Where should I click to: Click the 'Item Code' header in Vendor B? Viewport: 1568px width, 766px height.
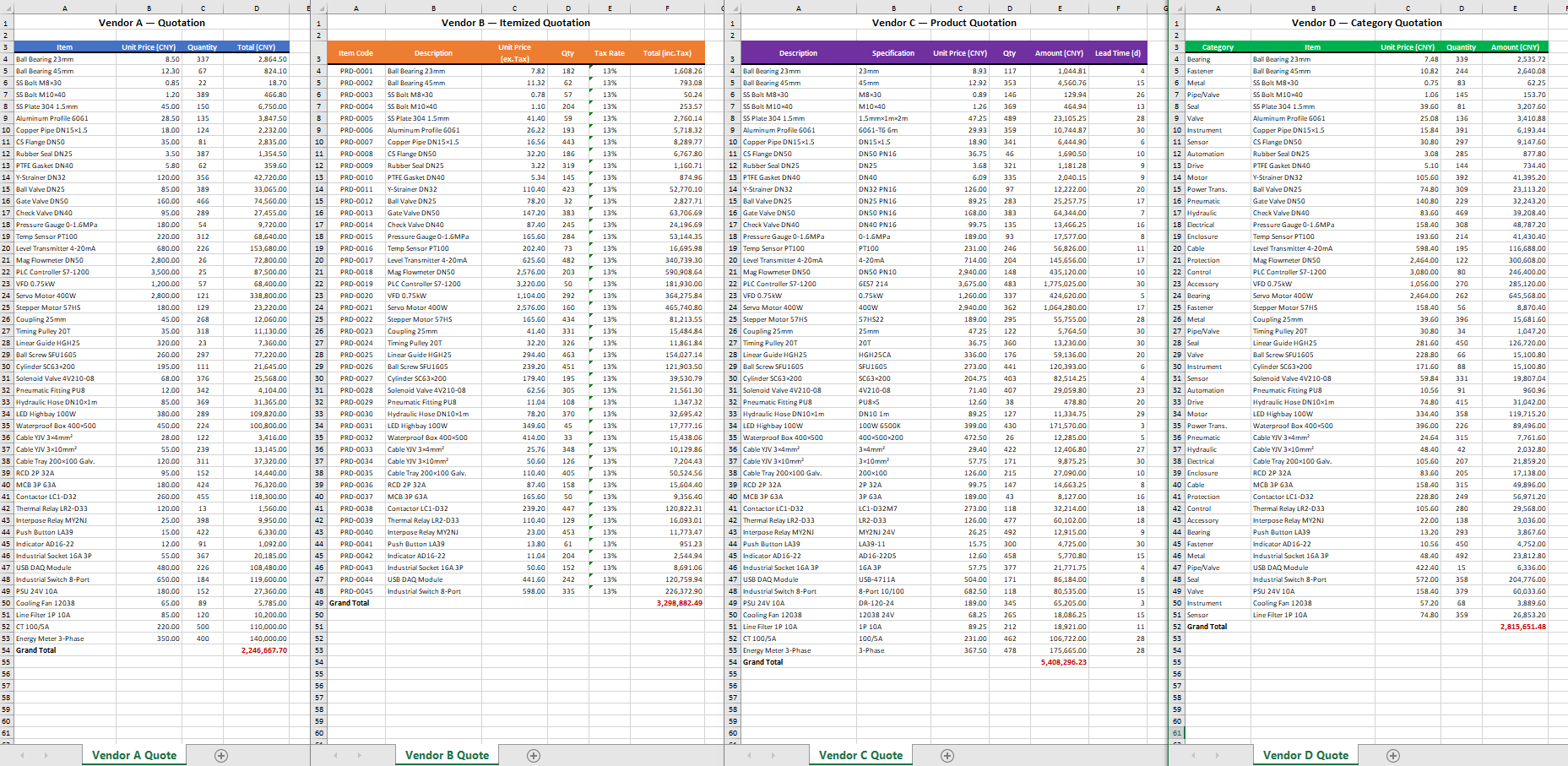tap(355, 53)
